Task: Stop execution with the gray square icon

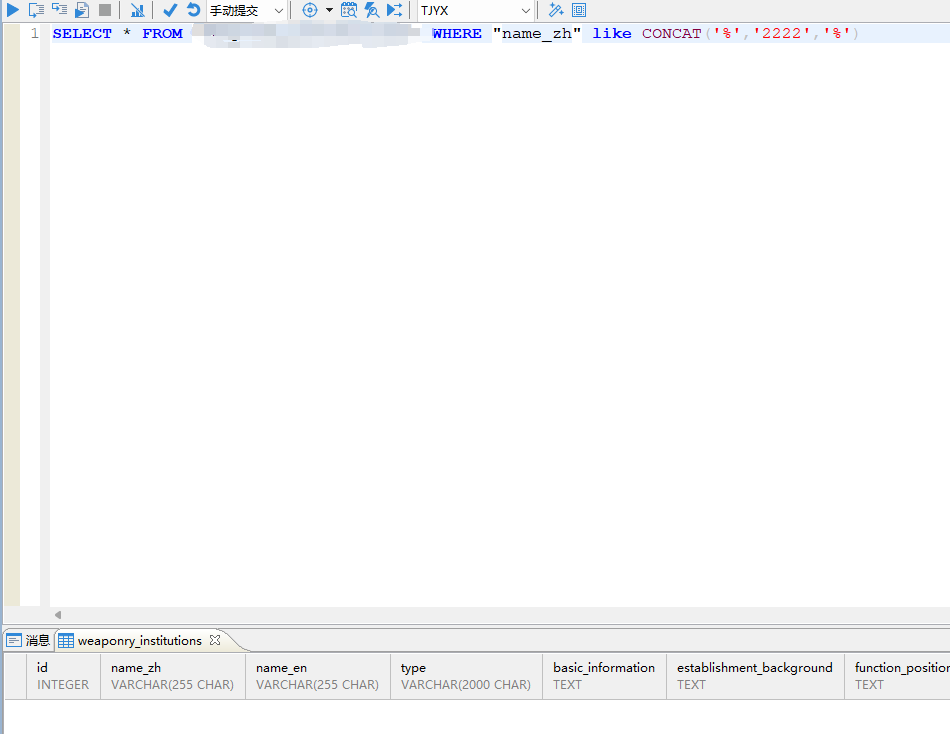Action: 105,10
